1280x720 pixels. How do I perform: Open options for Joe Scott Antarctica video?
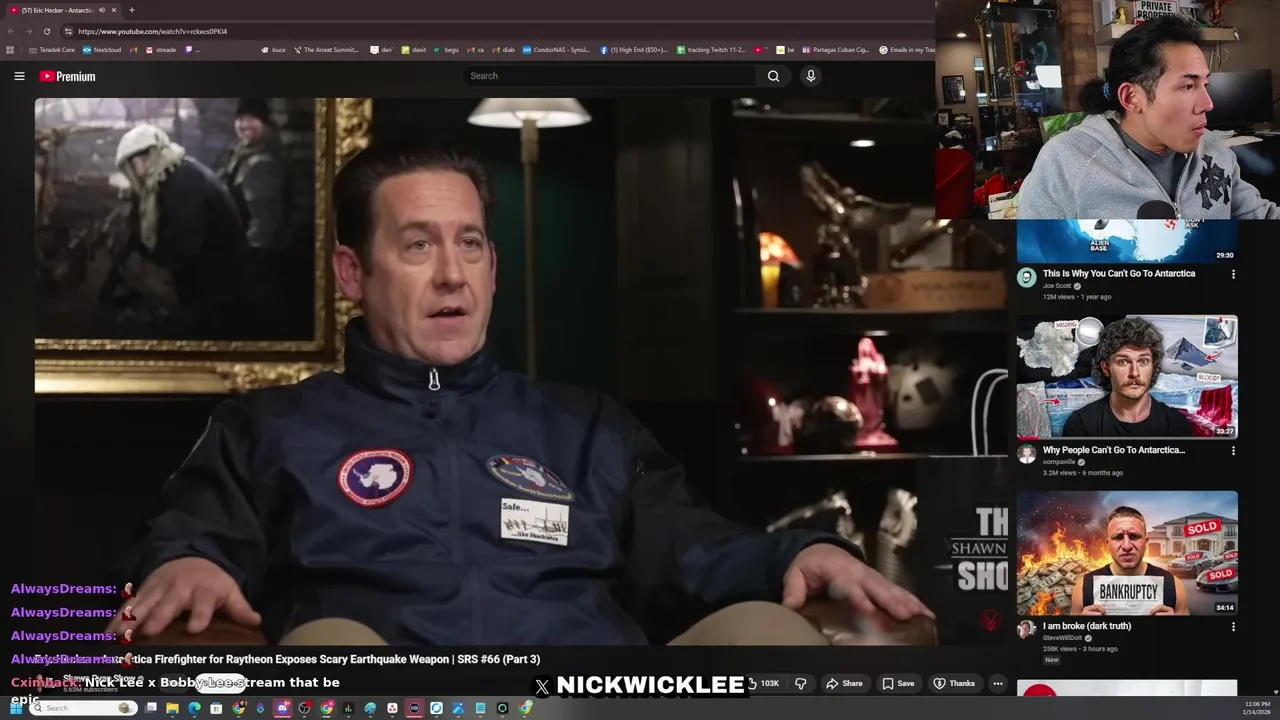pos(1232,274)
